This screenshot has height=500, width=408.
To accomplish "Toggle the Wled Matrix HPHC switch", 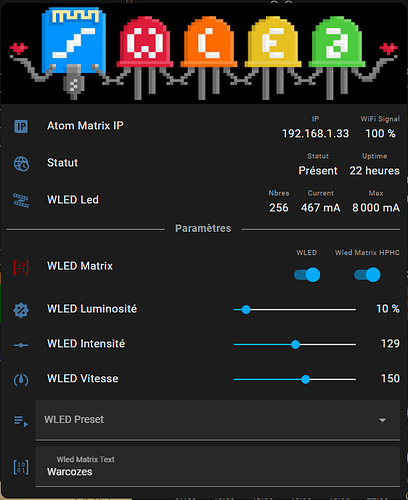I will [x=367, y=275].
